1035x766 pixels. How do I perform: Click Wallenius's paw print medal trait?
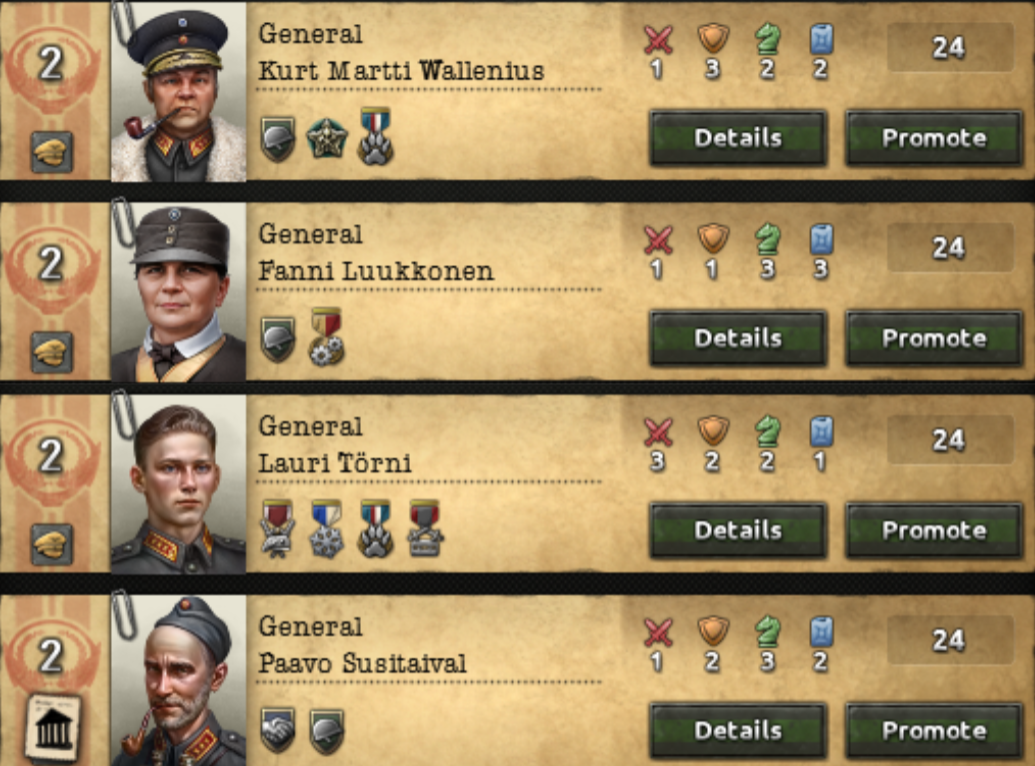tap(376, 136)
